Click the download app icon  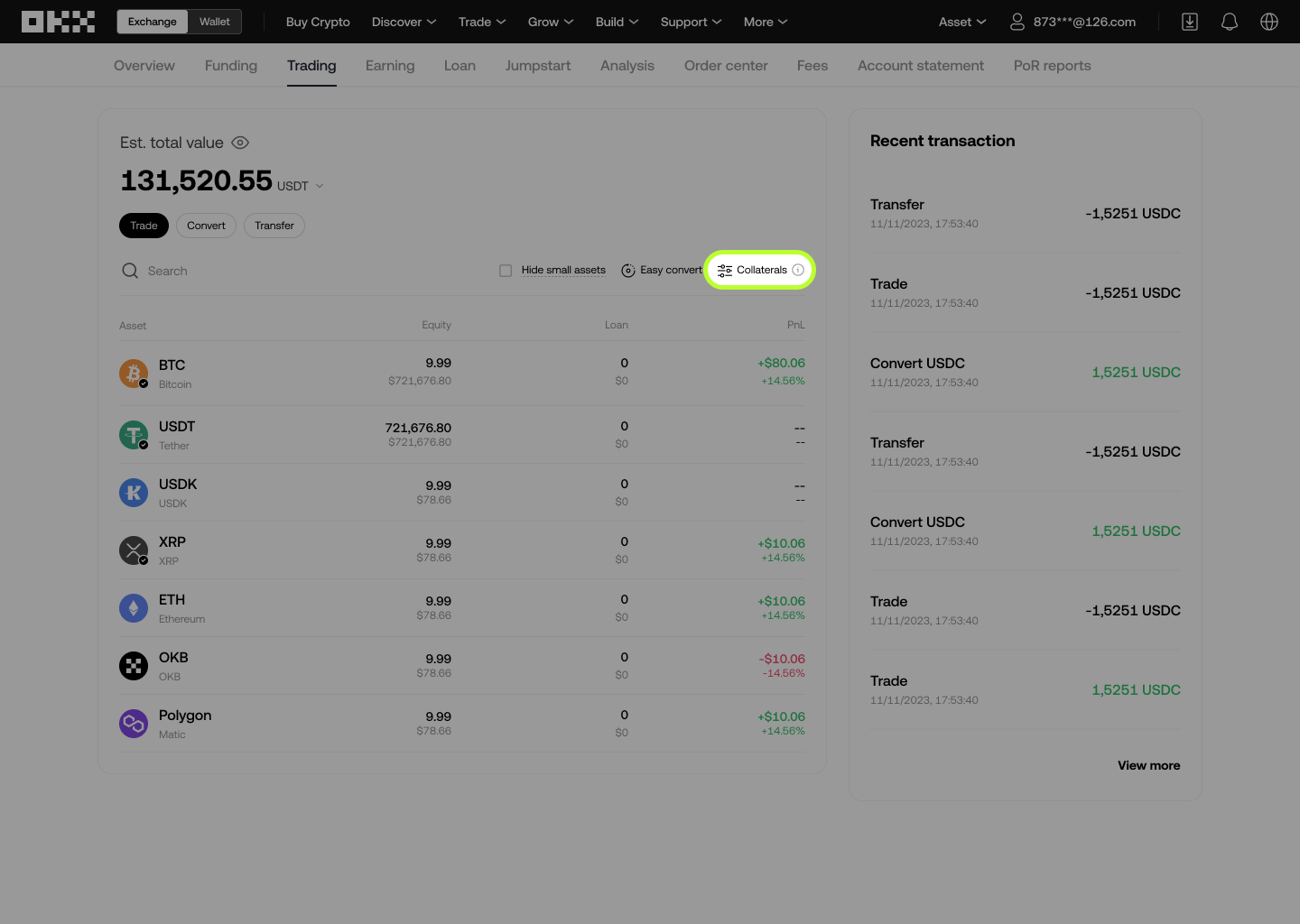coord(1189,22)
